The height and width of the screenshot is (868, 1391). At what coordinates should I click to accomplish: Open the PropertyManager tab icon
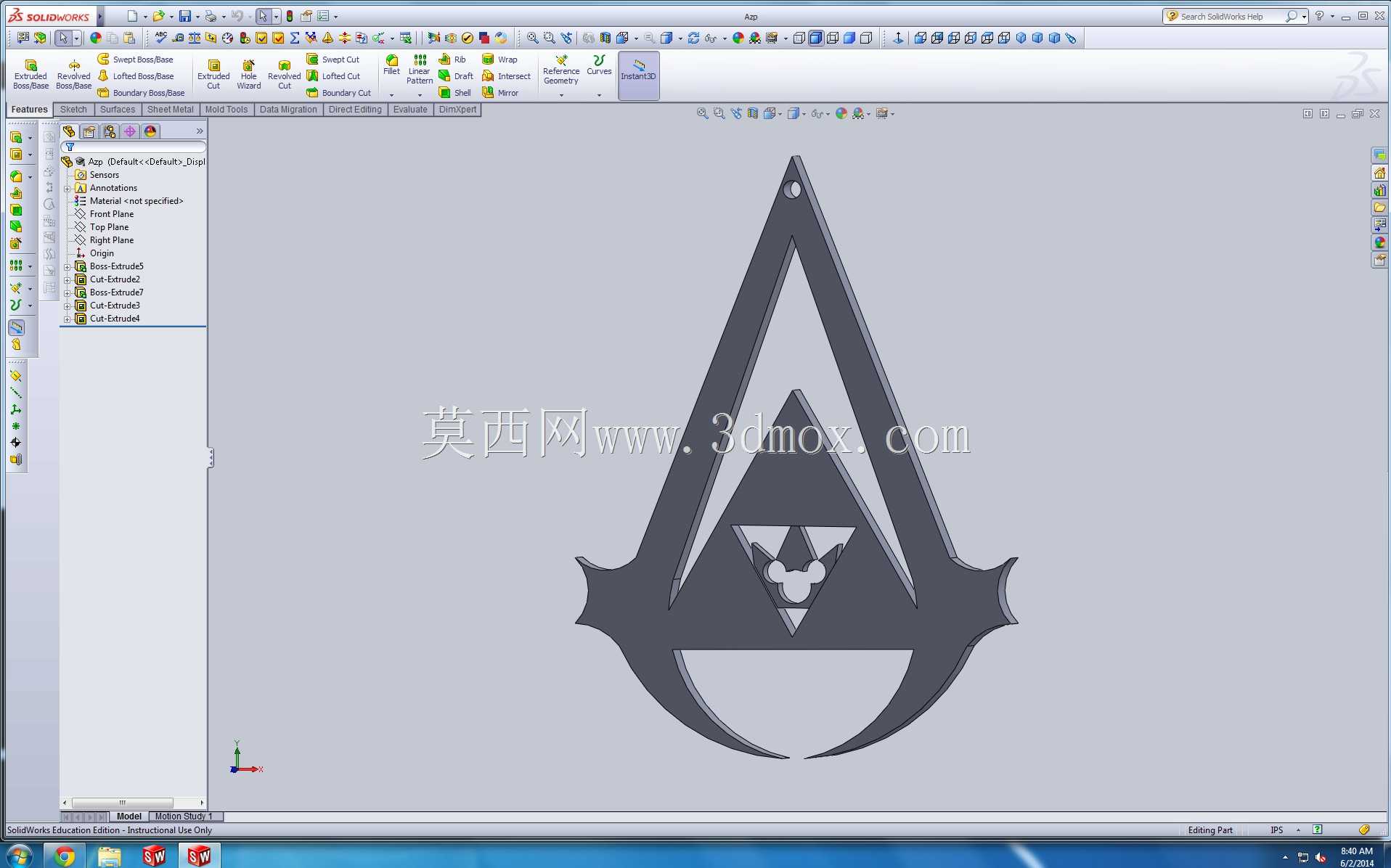click(x=89, y=131)
